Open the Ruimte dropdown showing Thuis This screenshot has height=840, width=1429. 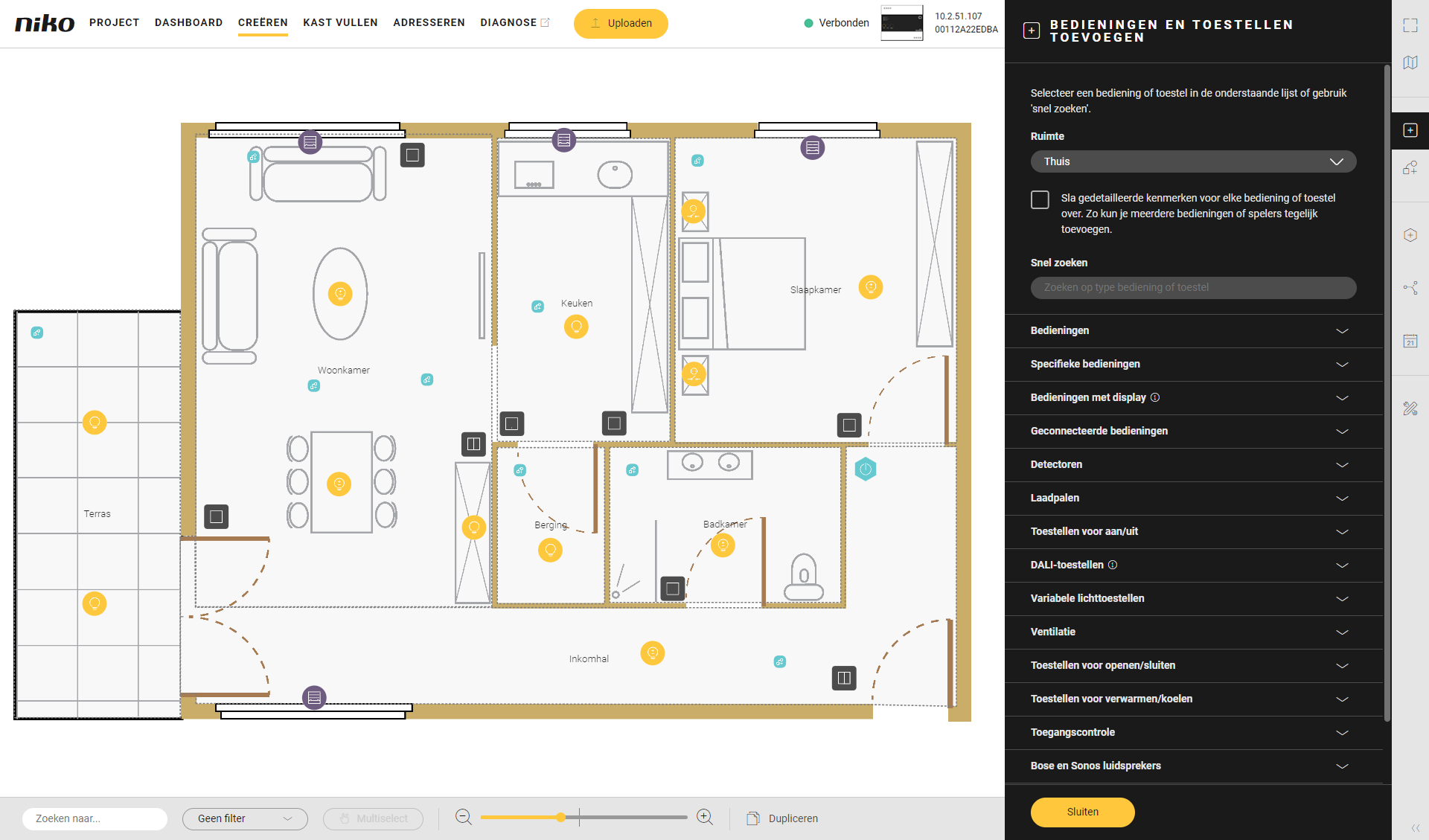pos(1193,161)
